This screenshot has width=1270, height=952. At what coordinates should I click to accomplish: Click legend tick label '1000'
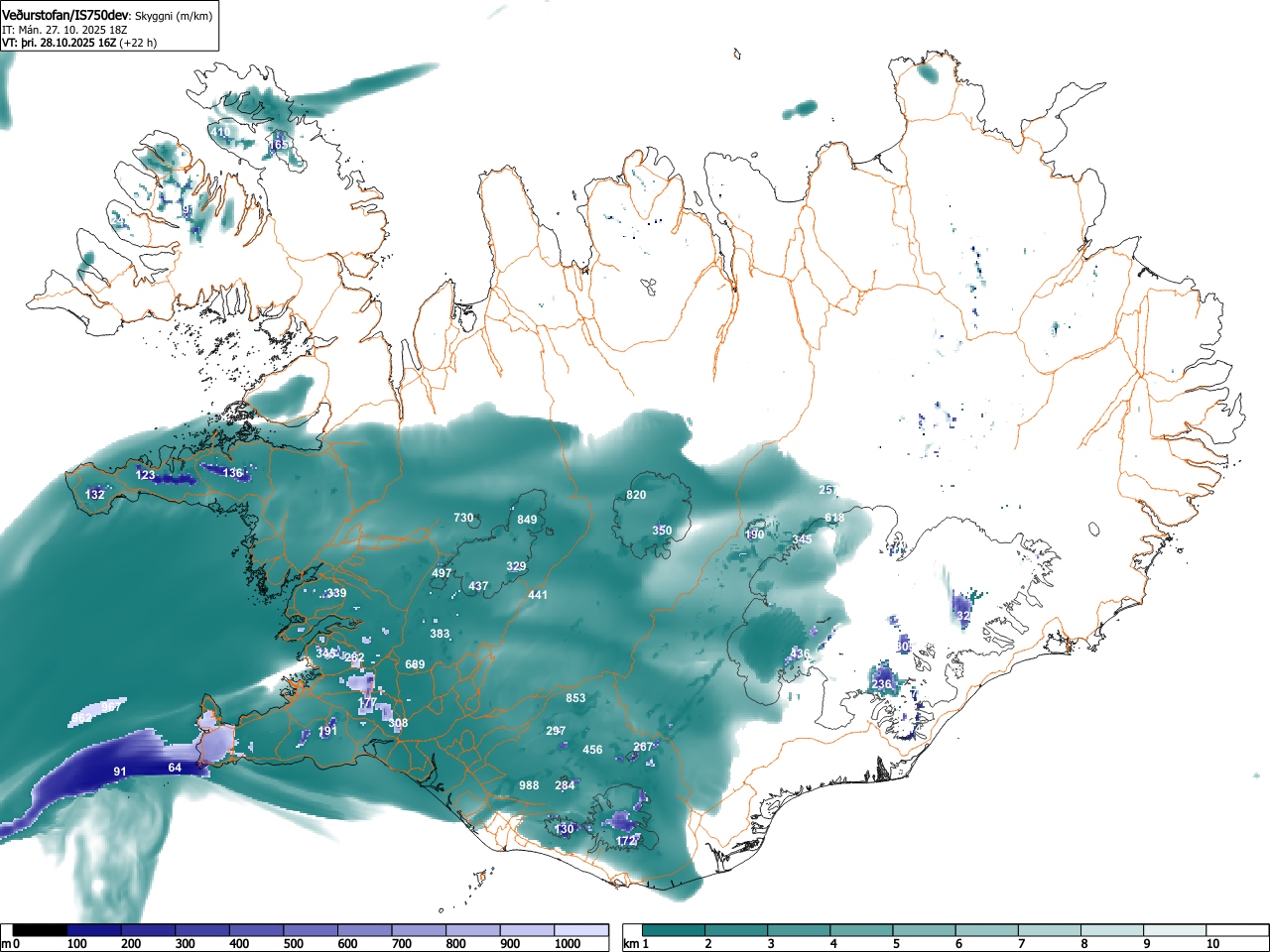coord(568,944)
